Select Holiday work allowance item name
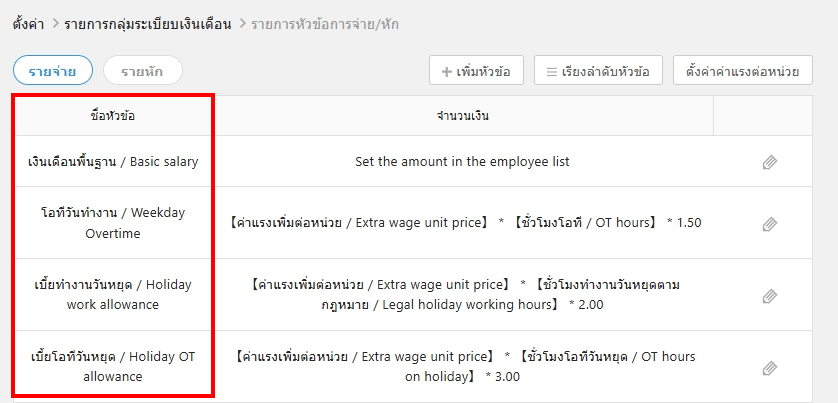 tap(113, 295)
